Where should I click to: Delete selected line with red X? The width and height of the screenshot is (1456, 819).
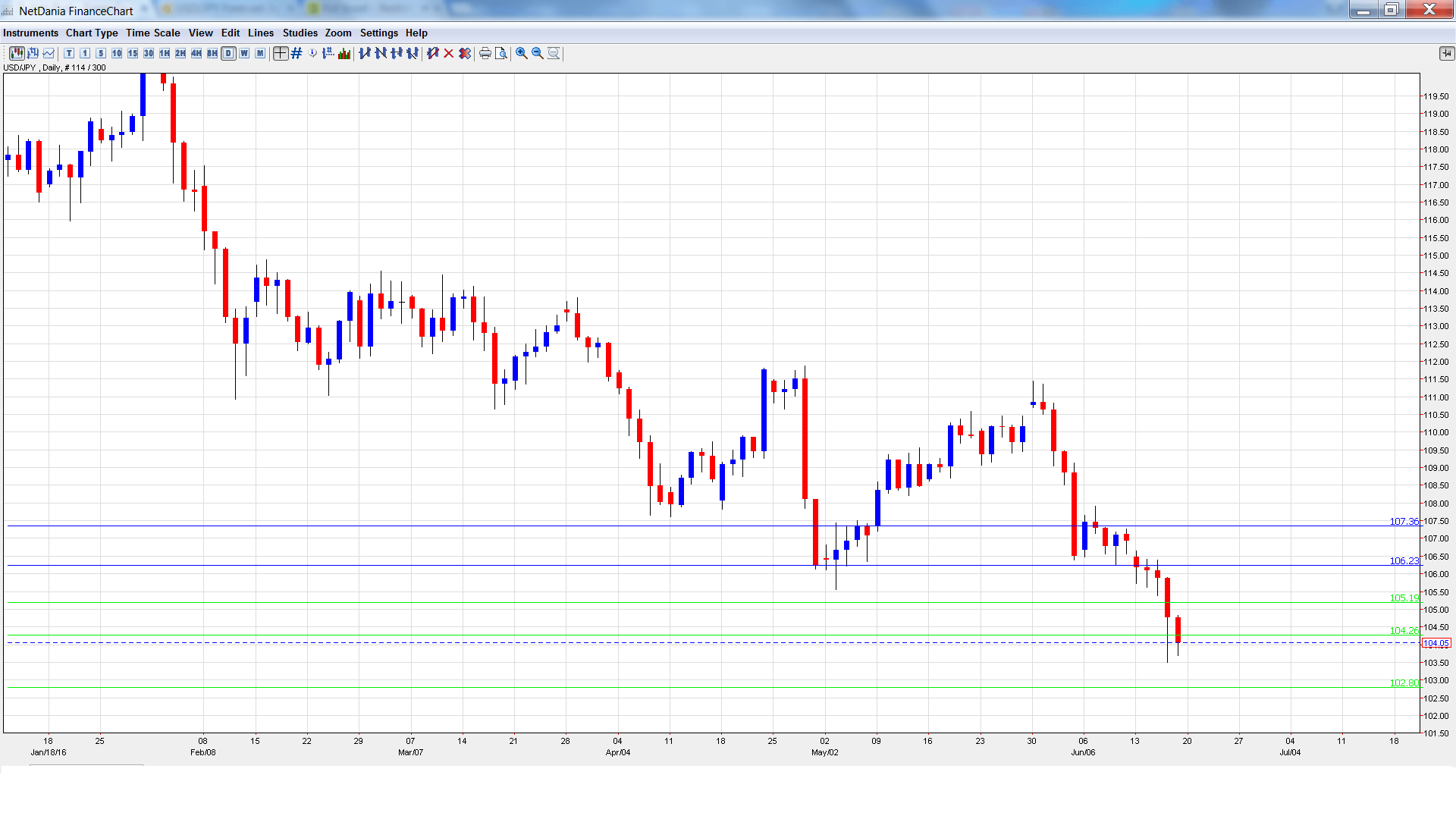point(449,53)
